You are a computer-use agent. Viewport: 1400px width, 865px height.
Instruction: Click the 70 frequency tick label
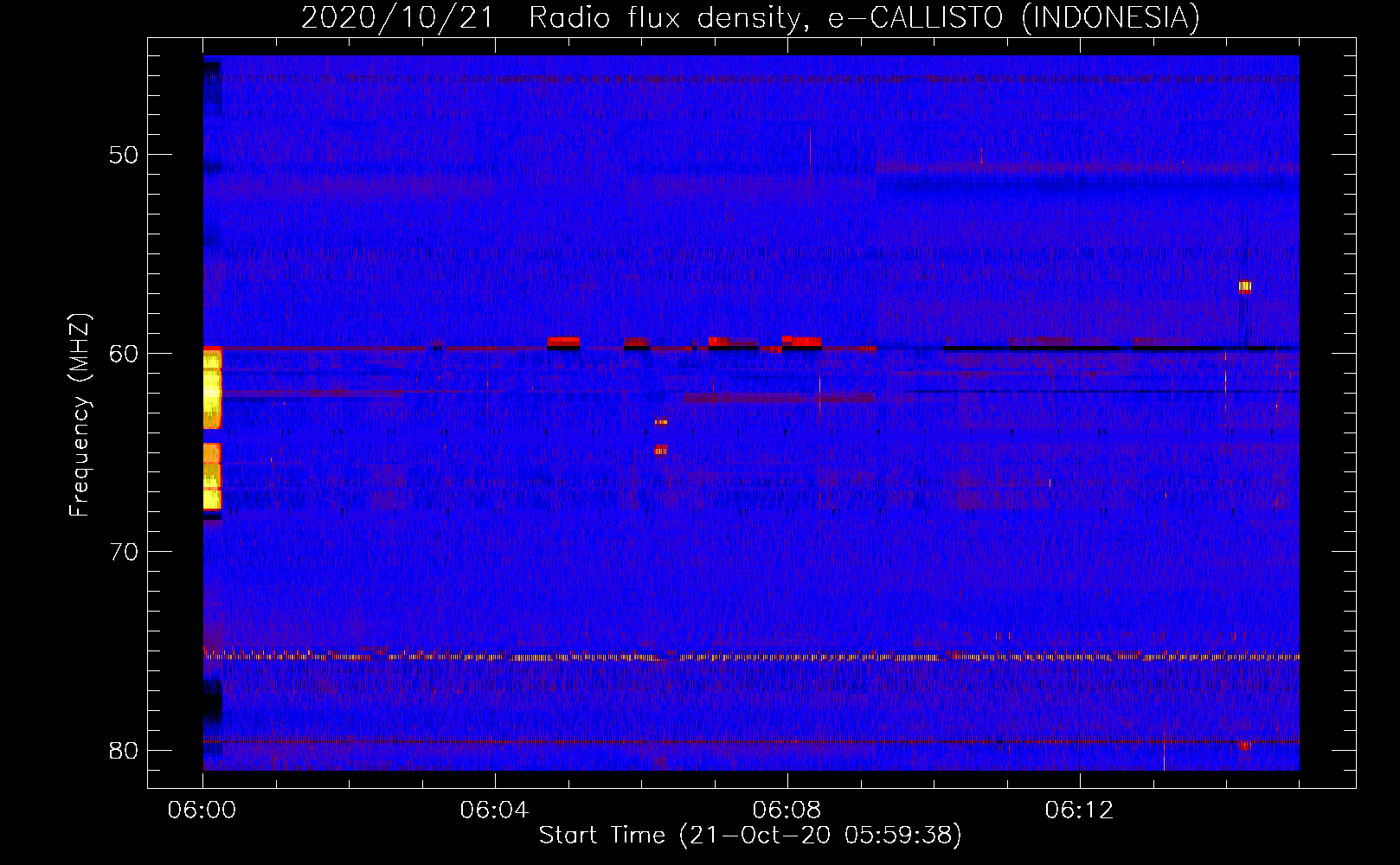[x=124, y=552]
